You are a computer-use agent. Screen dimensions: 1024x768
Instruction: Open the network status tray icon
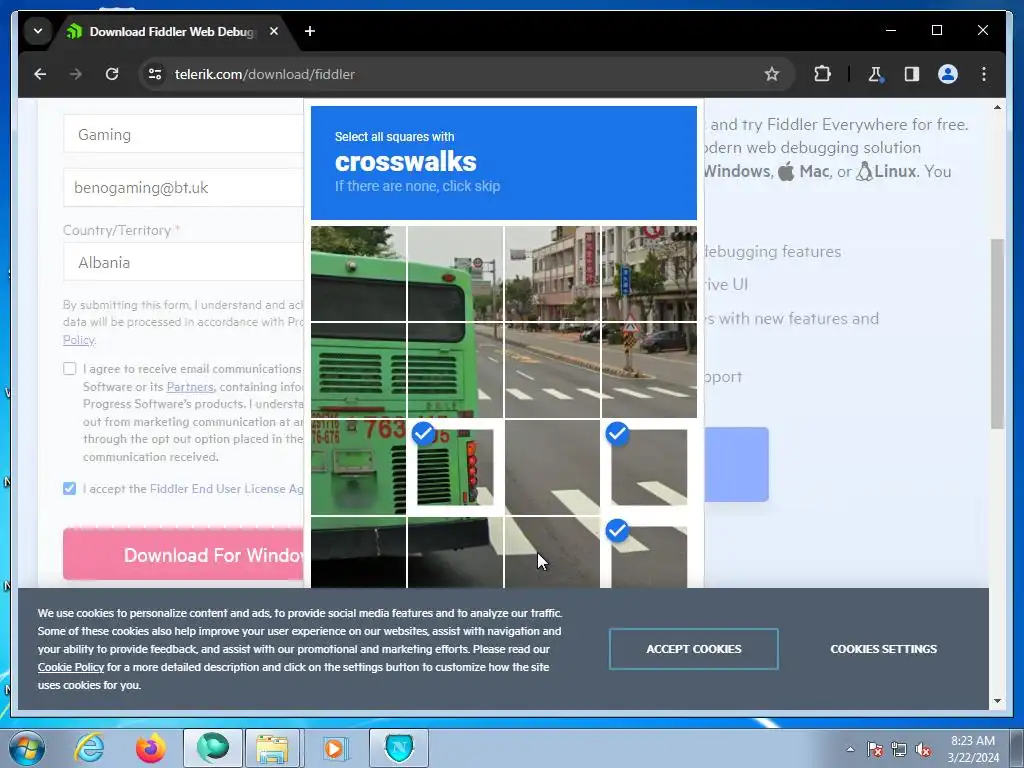click(x=899, y=749)
